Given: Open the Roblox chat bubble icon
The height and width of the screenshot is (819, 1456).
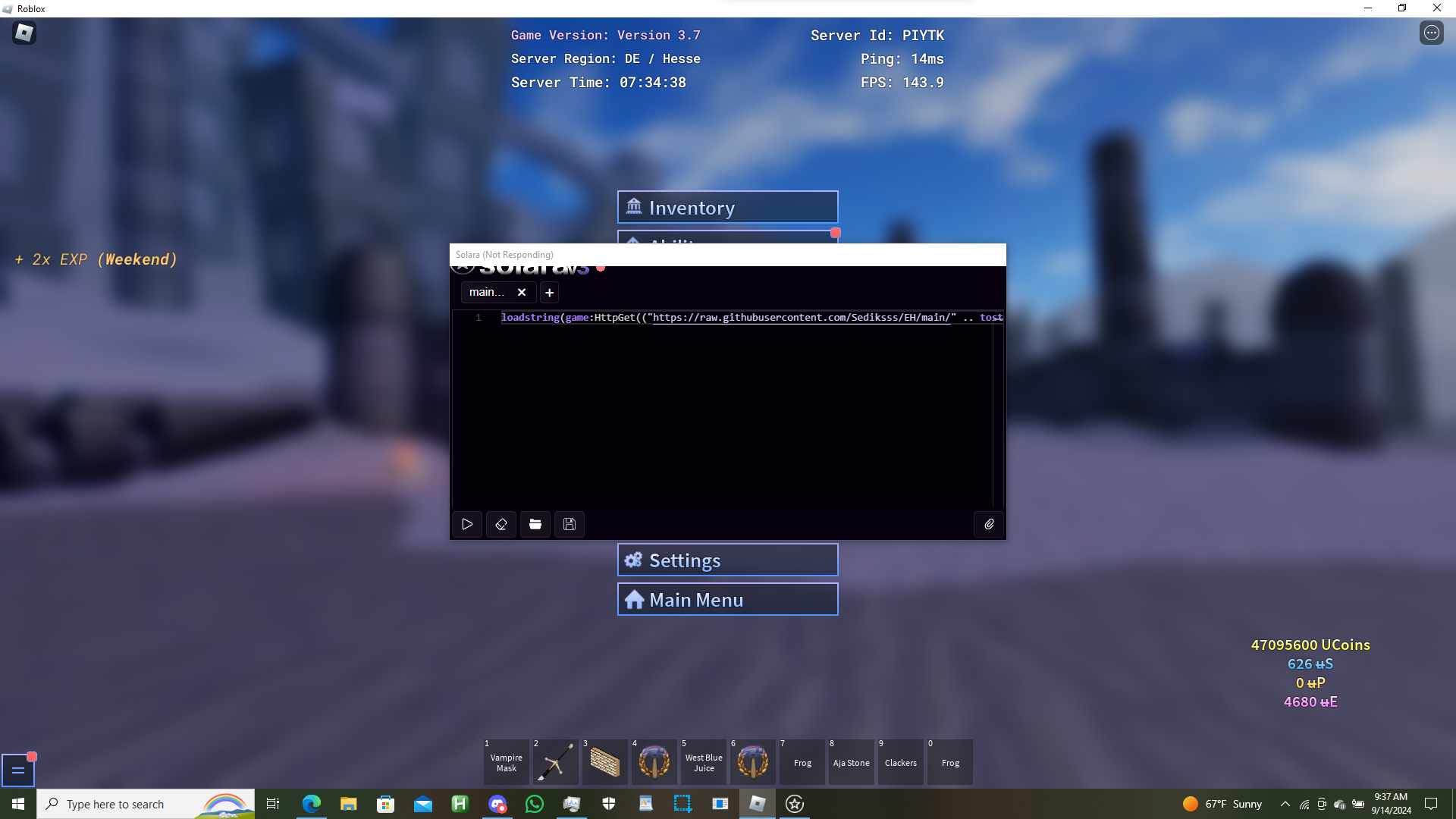Looking at the screenshot, I should (x=1431, y=33).
